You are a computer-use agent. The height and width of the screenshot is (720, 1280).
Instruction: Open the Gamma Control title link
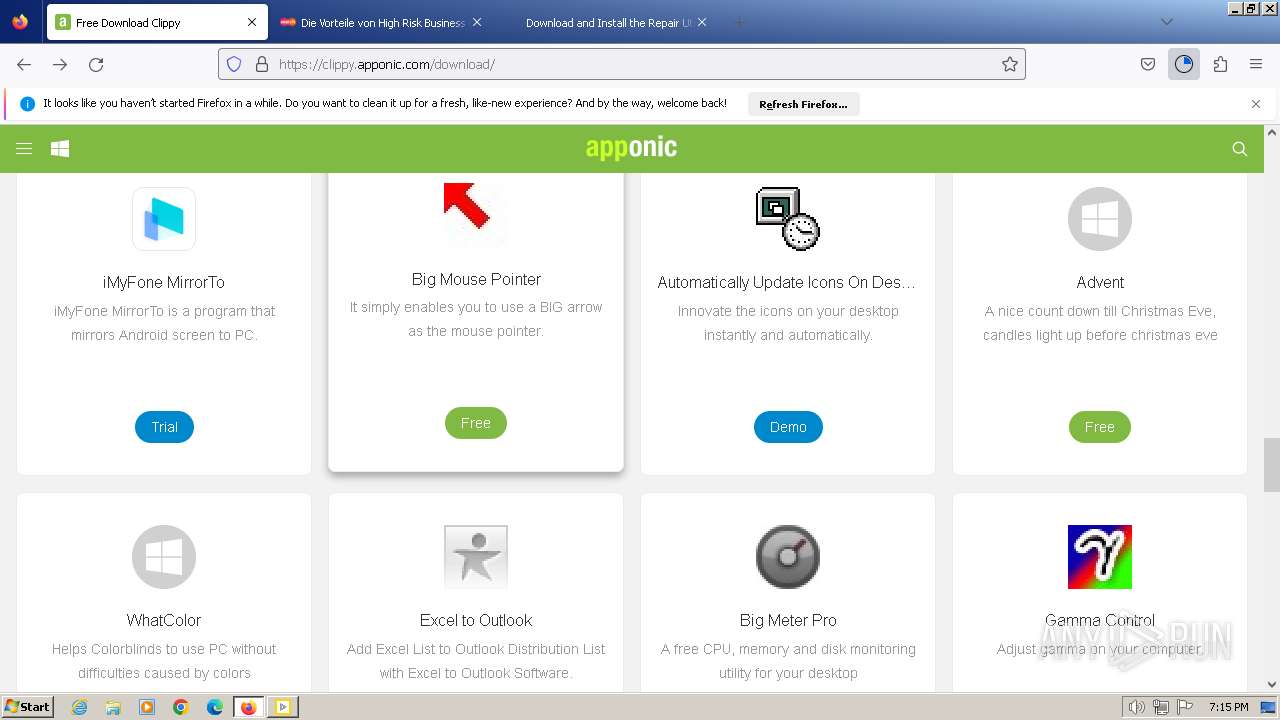(x=1100, y=621)
